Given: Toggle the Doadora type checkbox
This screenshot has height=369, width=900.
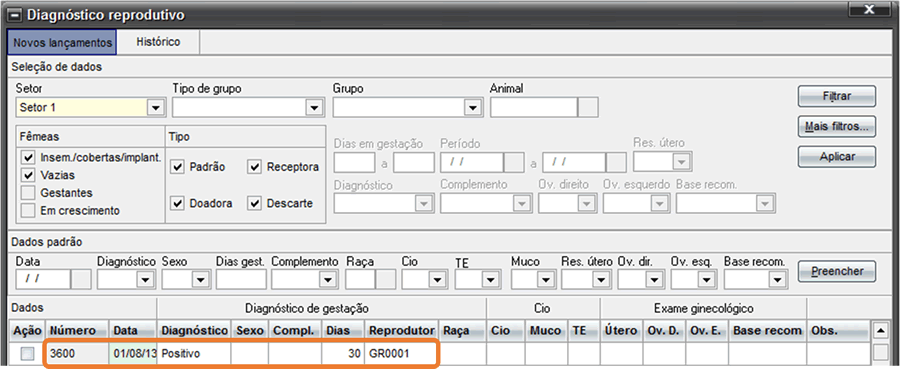Looking at the screenshot, I should (178, 203).
